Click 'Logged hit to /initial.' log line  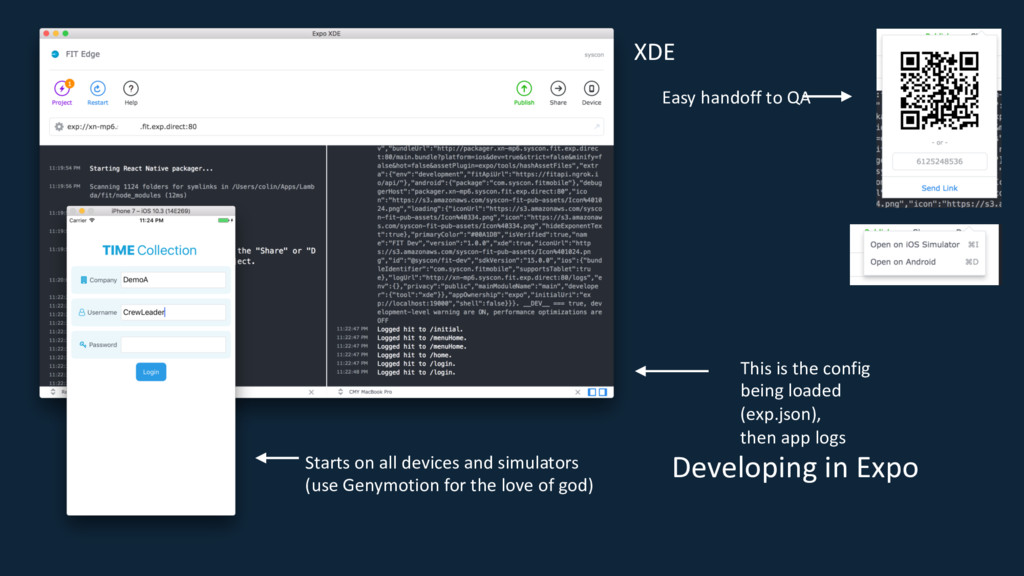420,329
